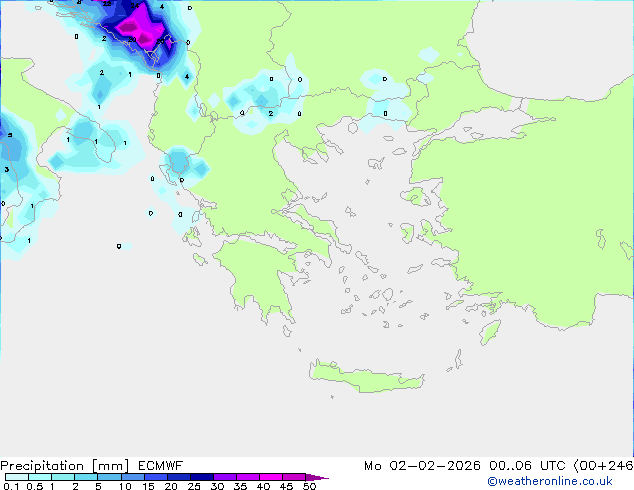Select the 40–45 mm magenta legend swatch

(271, 477)
